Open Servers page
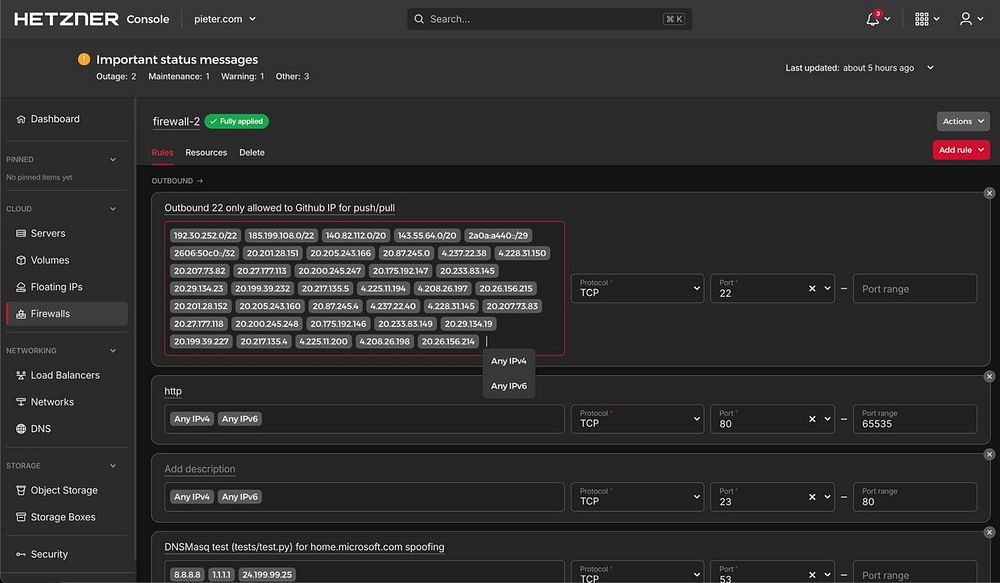The width and height of the screenshot is (1000, 583). pos(67,233)
